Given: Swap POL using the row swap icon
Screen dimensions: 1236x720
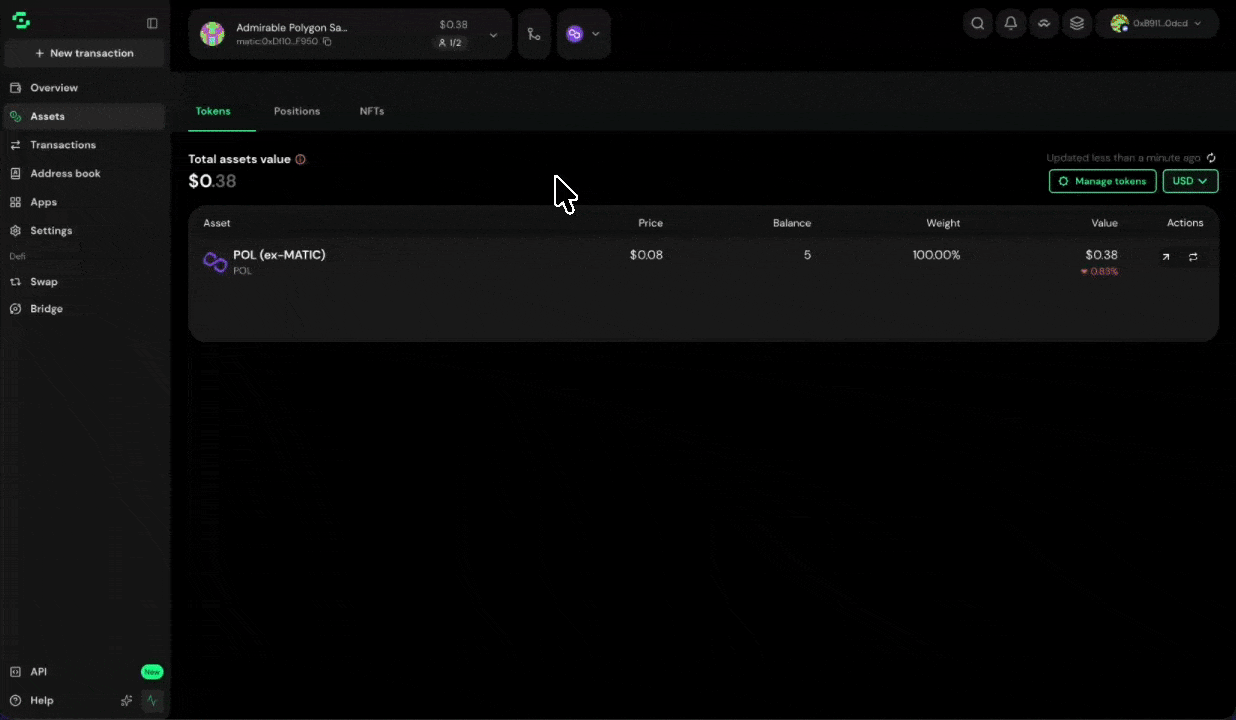Looking at the screenshot, I should [1193, 257].
